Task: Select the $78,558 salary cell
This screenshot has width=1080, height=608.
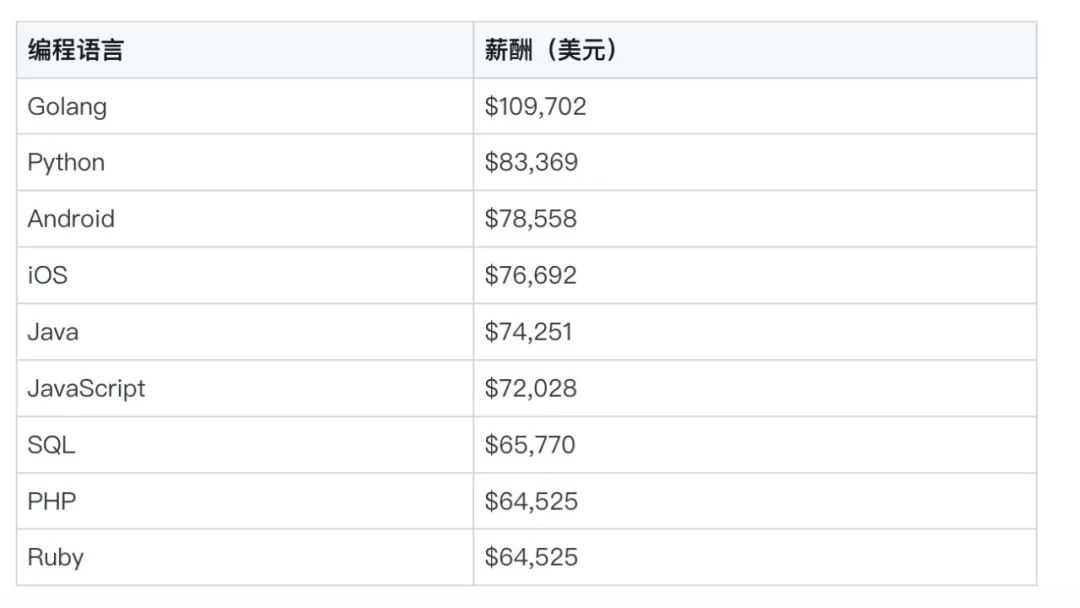Action: tap(755, 219)
